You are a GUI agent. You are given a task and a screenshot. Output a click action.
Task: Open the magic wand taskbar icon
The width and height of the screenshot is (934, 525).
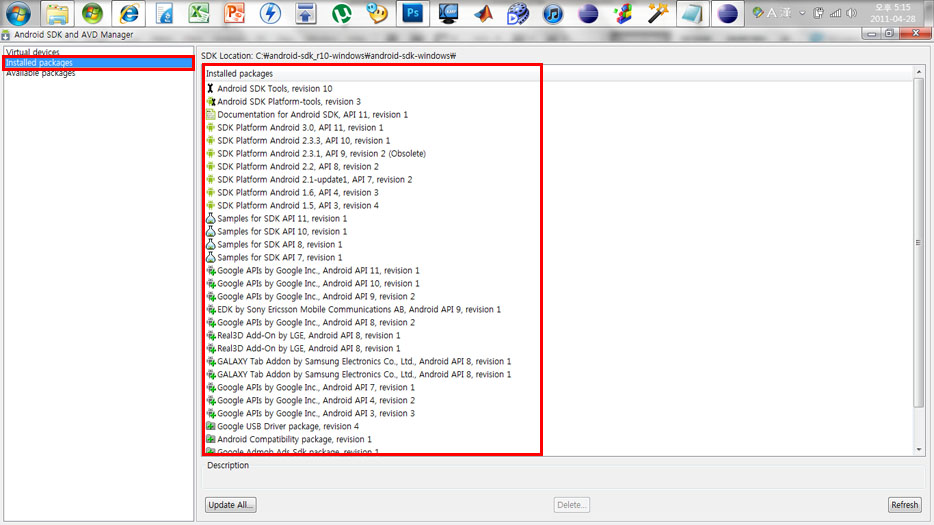[658, 13]
